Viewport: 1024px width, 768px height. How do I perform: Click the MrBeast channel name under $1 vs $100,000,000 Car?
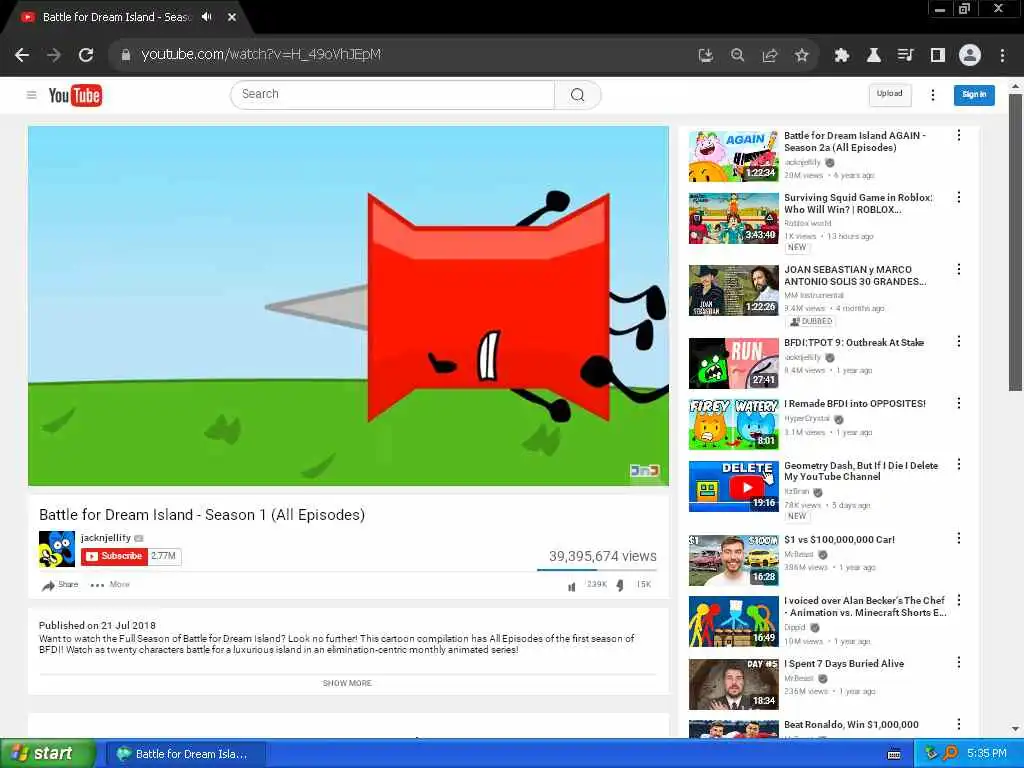tap(799, 554)
